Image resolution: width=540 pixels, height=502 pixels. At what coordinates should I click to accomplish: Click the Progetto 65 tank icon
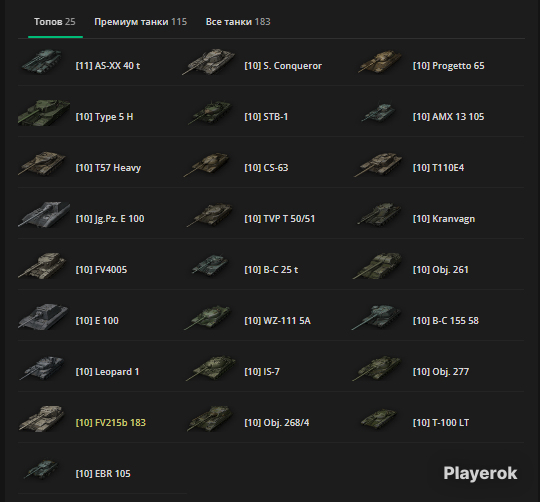click(x=380, y=62)
